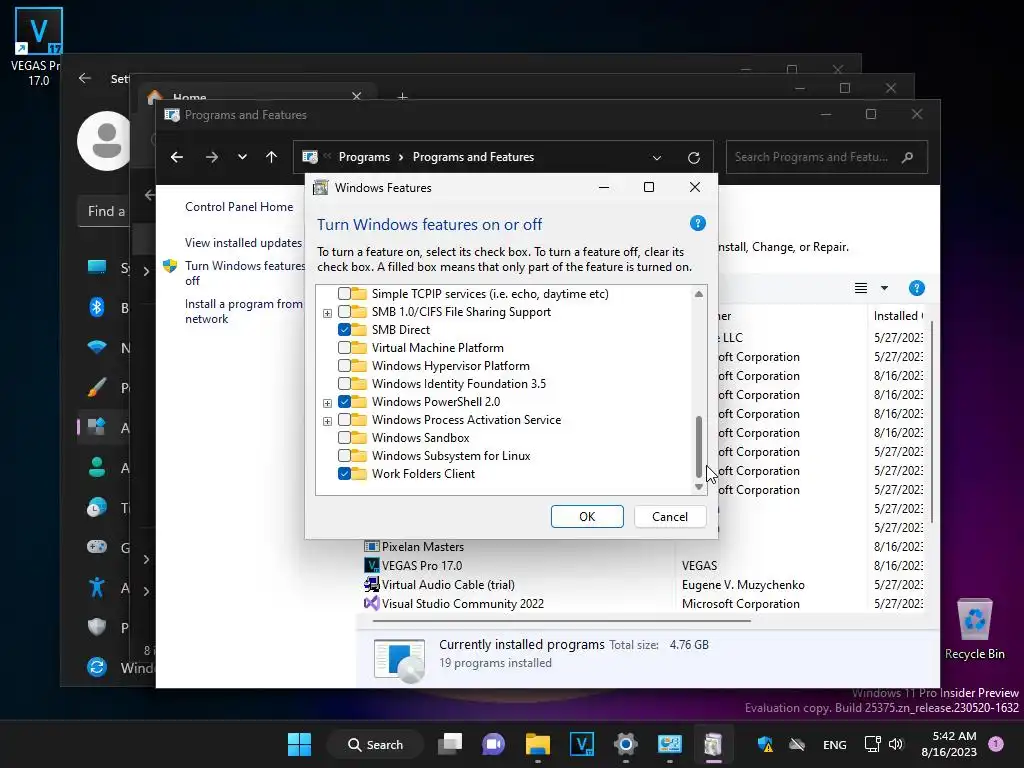Go back in Programs and Features window
Image resolution: width=1024 pixels, height=768 pixels.
point(176,157)
